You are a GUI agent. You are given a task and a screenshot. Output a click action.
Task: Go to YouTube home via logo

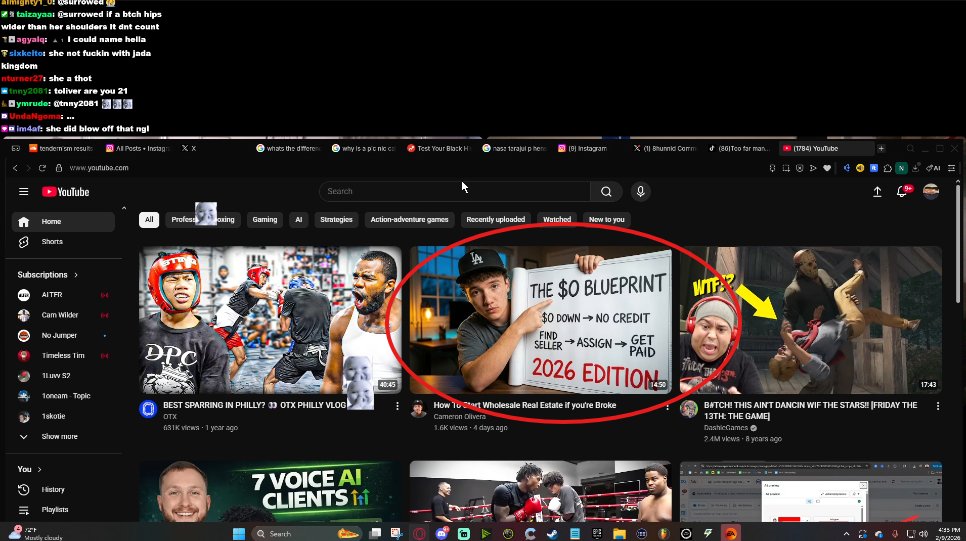point(65,192)
